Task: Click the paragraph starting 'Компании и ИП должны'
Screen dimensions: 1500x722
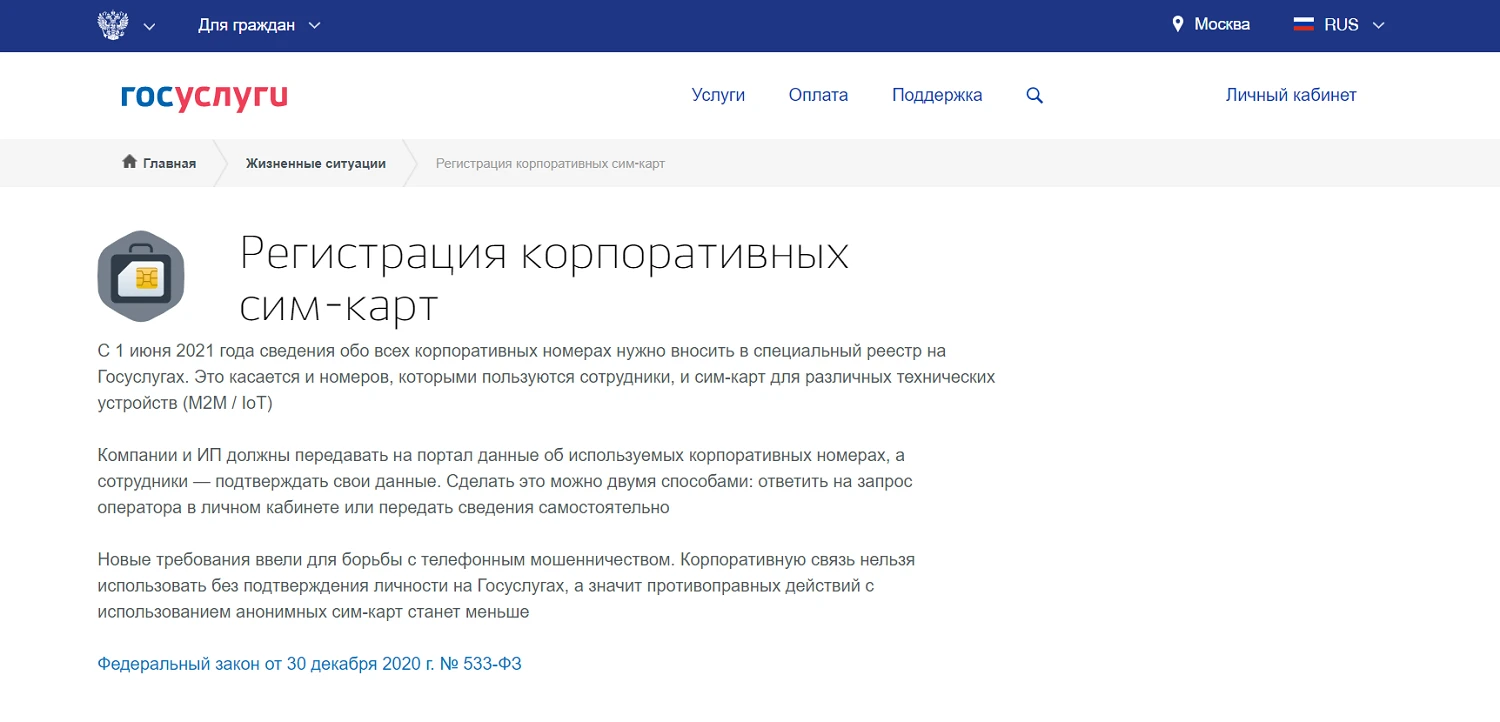Action: tap(505, 481)
